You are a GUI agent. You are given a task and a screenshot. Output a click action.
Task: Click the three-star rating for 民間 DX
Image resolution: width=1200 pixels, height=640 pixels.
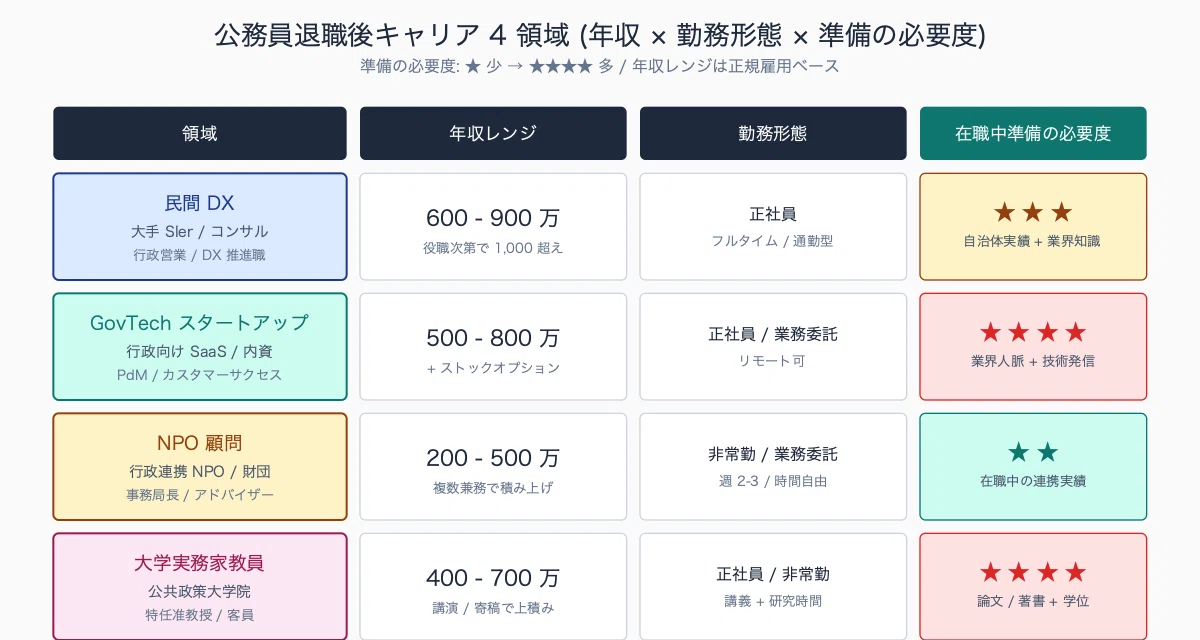click(x=1033, y=212)
